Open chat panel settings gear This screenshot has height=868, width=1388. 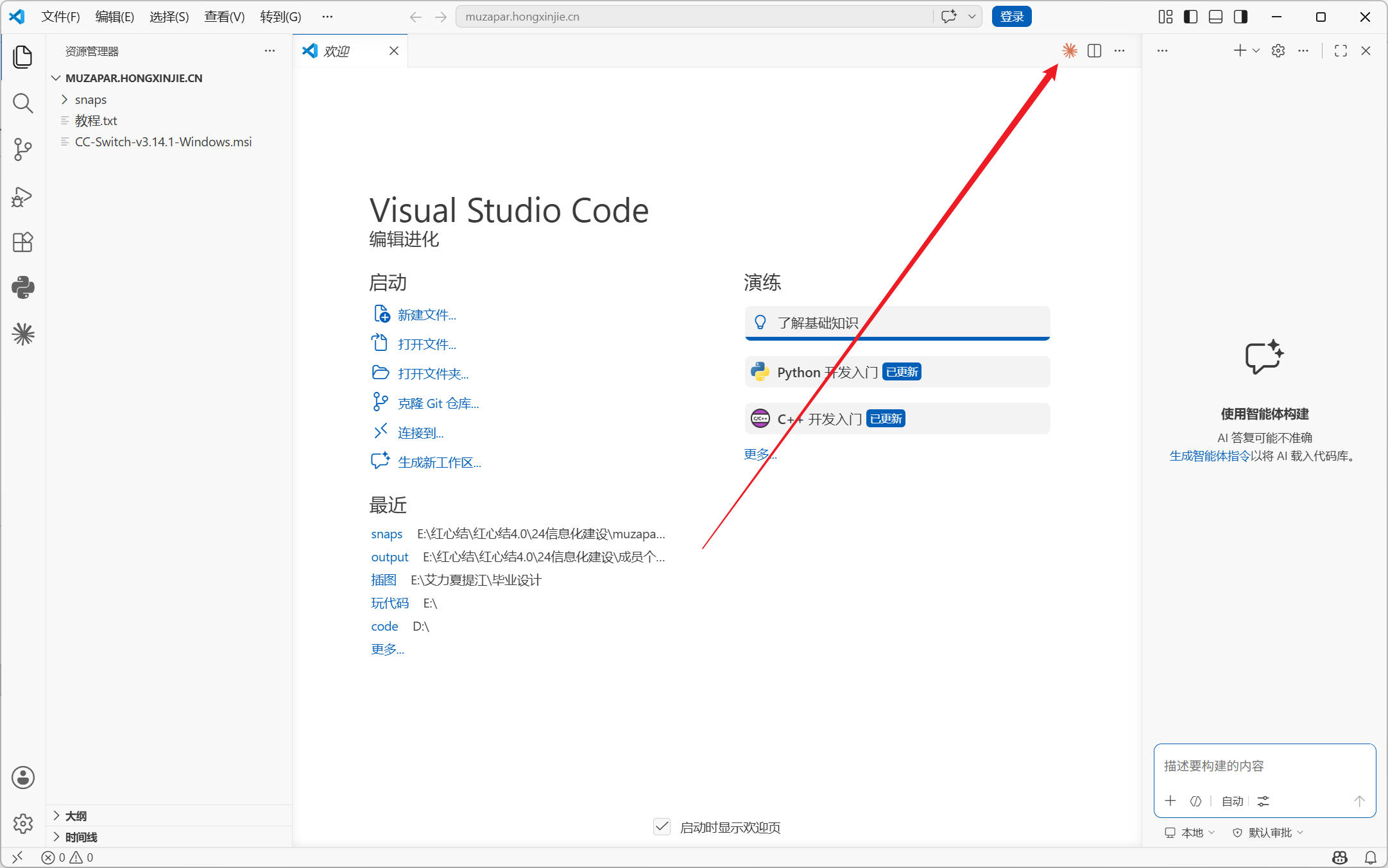1278,51
